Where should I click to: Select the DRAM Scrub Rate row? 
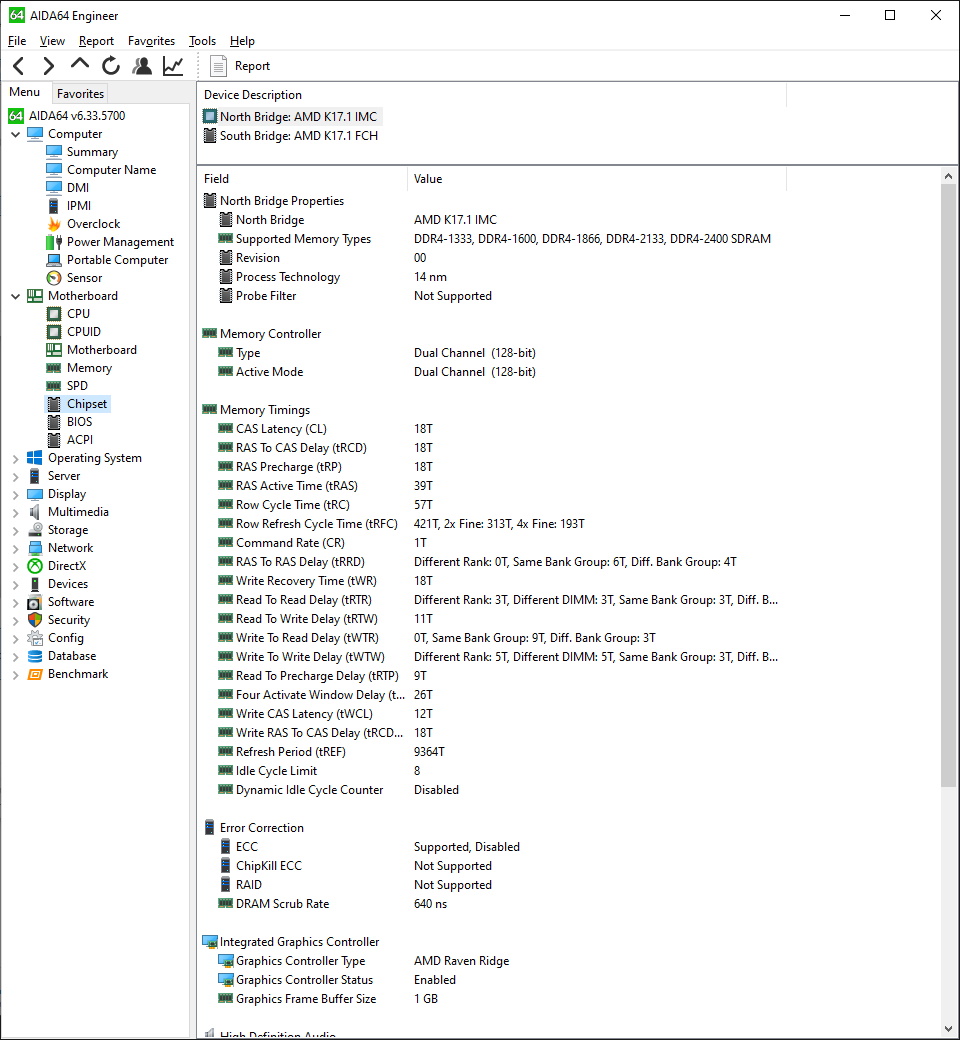(491, 904)
